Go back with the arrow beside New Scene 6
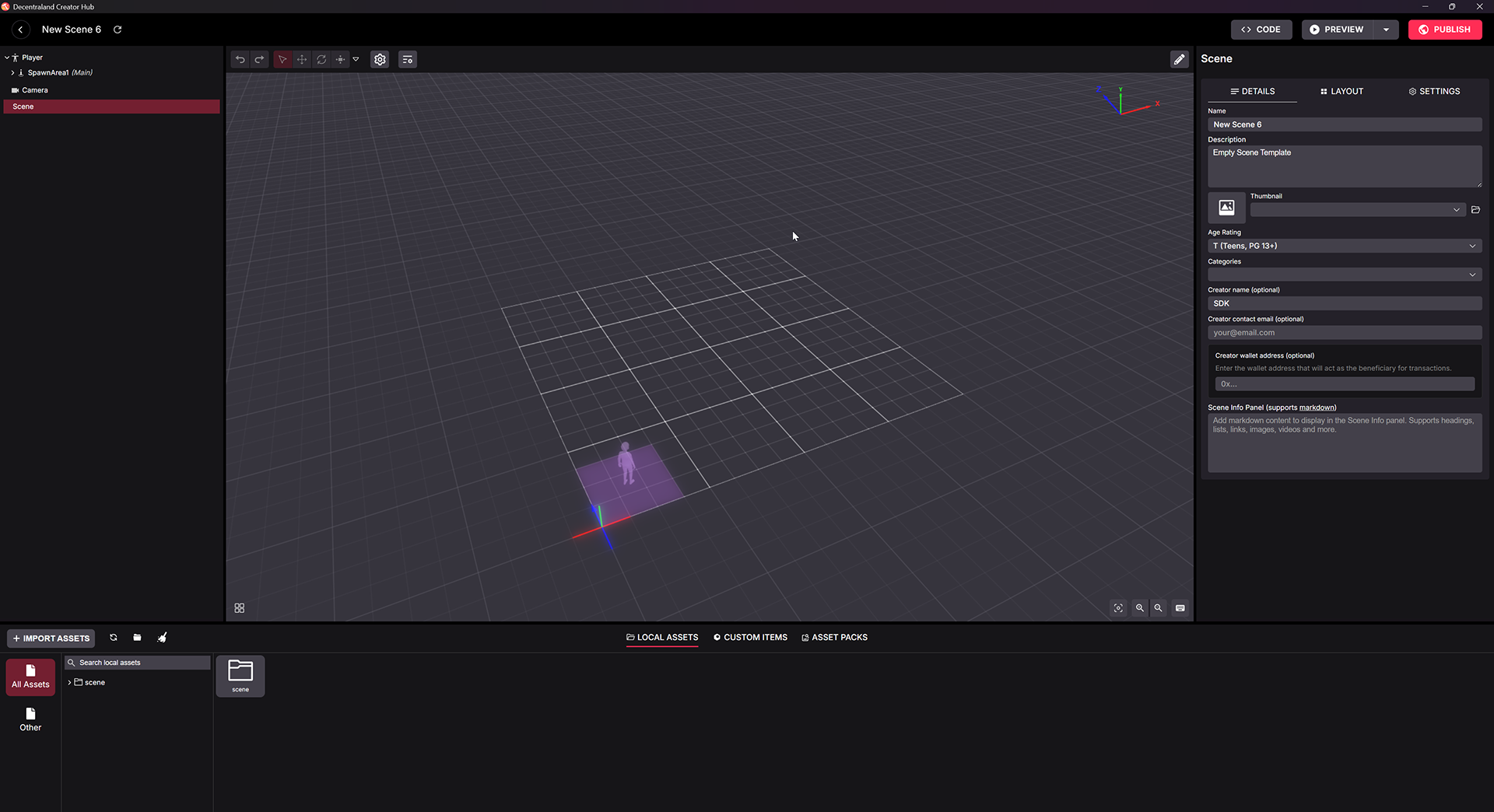This screenshot has height=812, width=1494. point(21,30)
